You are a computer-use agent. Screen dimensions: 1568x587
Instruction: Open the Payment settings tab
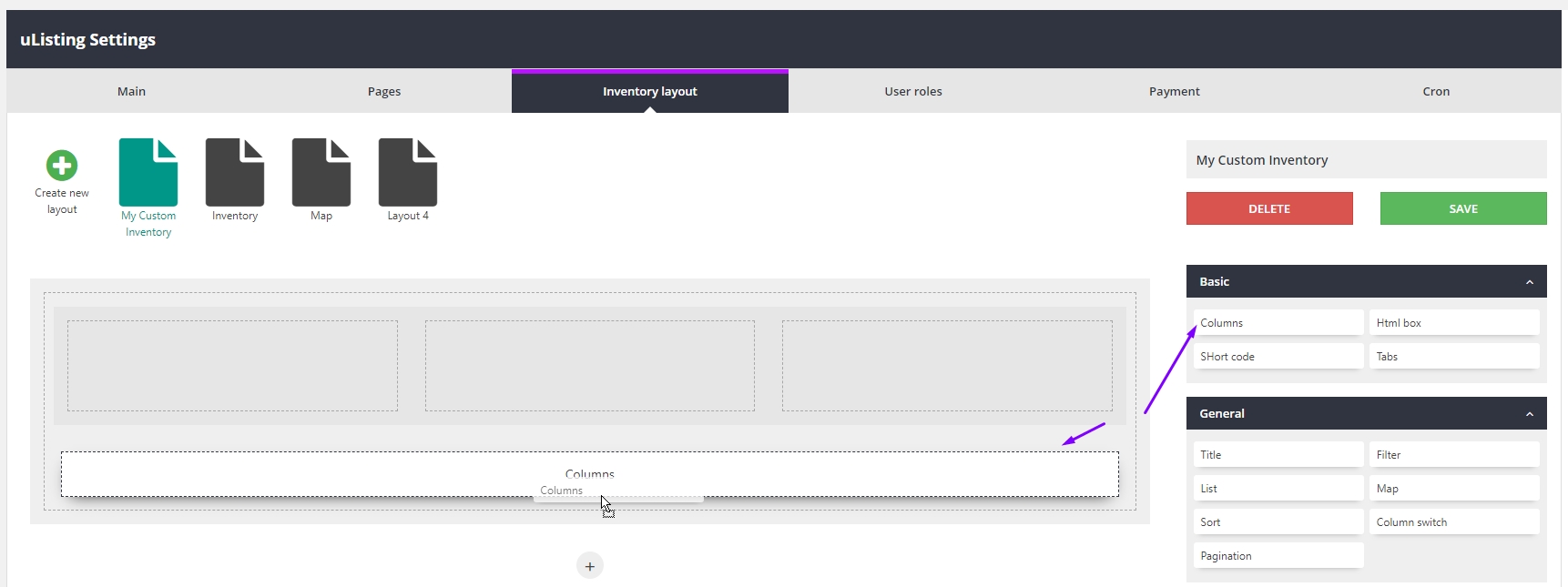click(x=1174, y=92)
